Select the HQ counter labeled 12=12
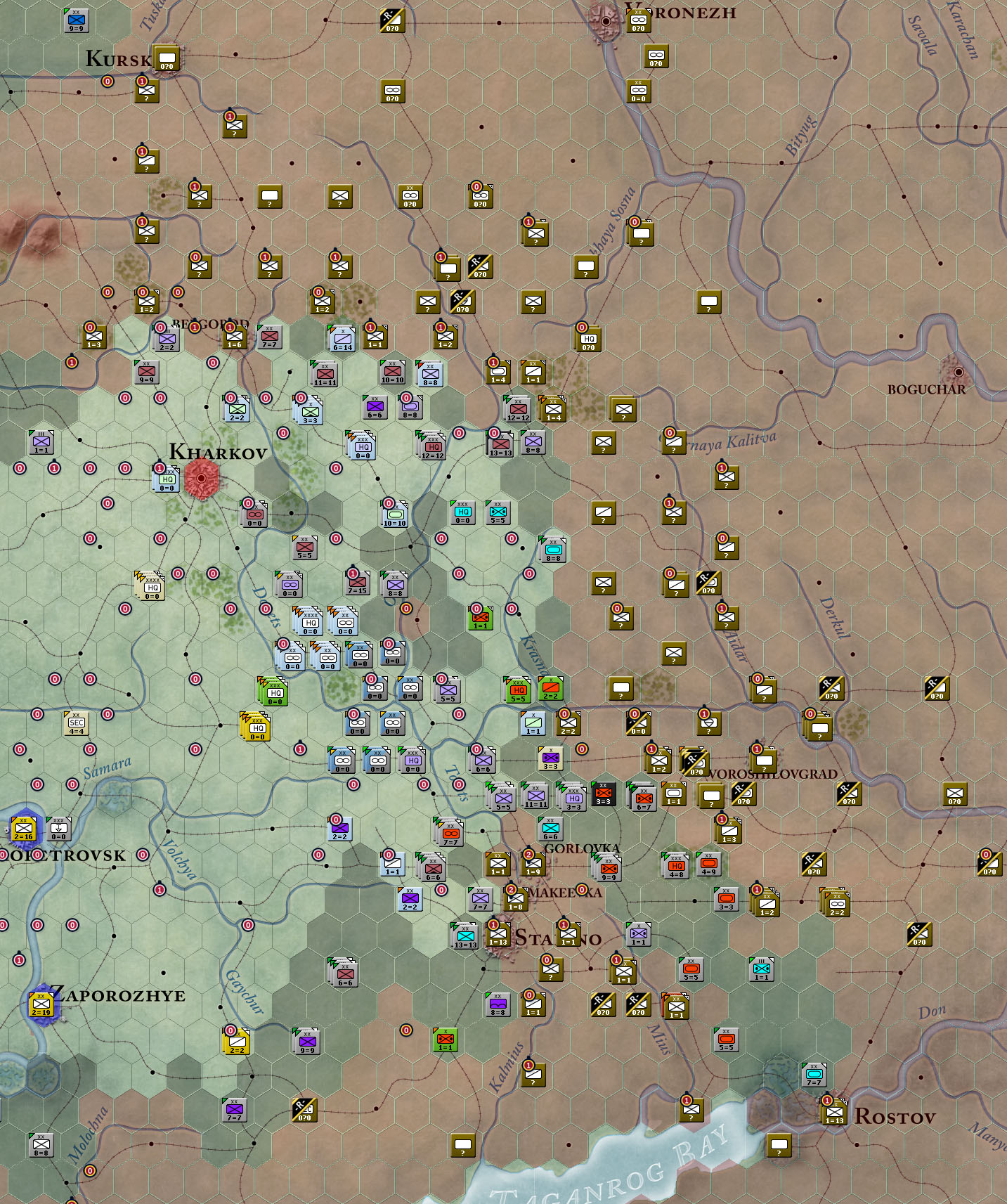Viewport: 1007px width, 1204px height. [432, 446]
